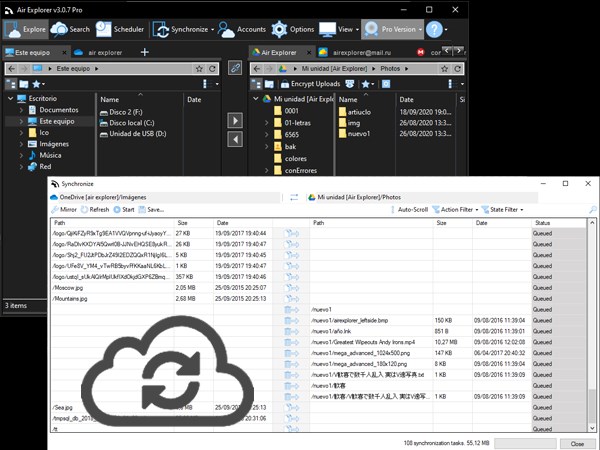Image resolution: width=600 pixels, height=450 pixels.
Task: Expand the Documentos tree node
Action: pyautogui.click(x=21, y=110)
